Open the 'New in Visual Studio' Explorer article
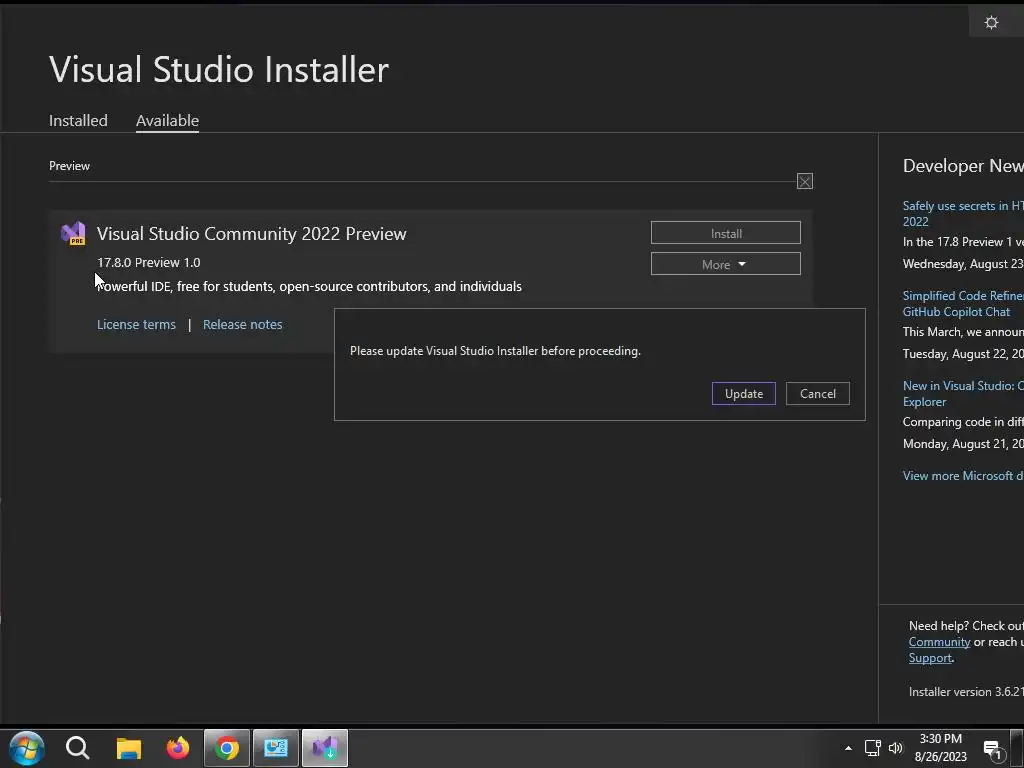This screenshot has width=1024, height=768. (963, 394)
